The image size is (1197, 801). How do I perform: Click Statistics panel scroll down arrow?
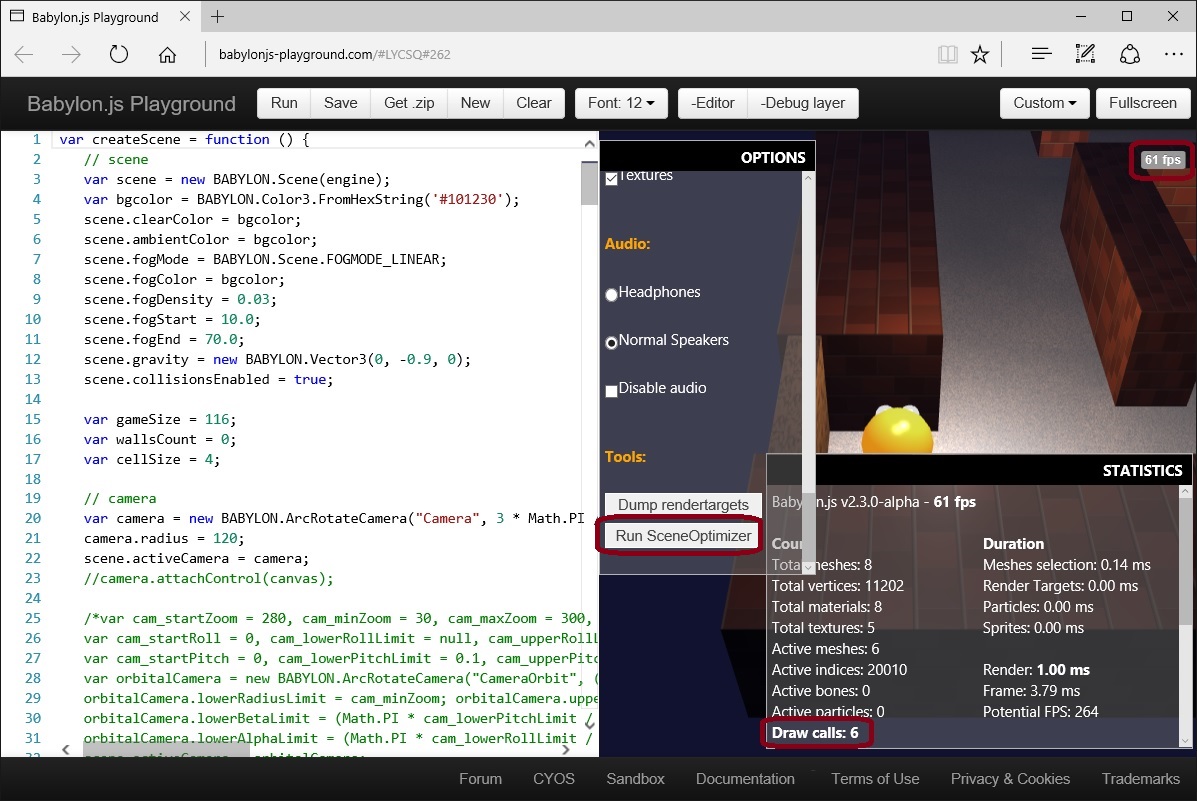tap(1185, 741)
